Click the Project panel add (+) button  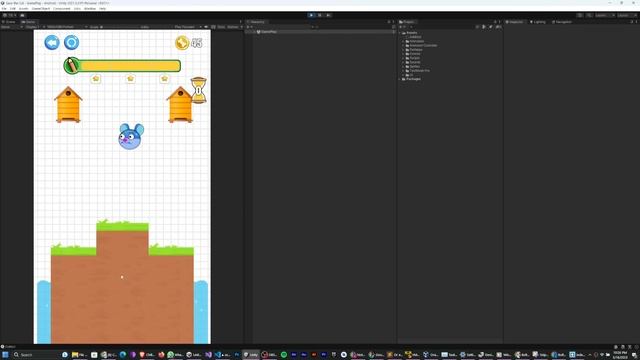coord(401,27)
